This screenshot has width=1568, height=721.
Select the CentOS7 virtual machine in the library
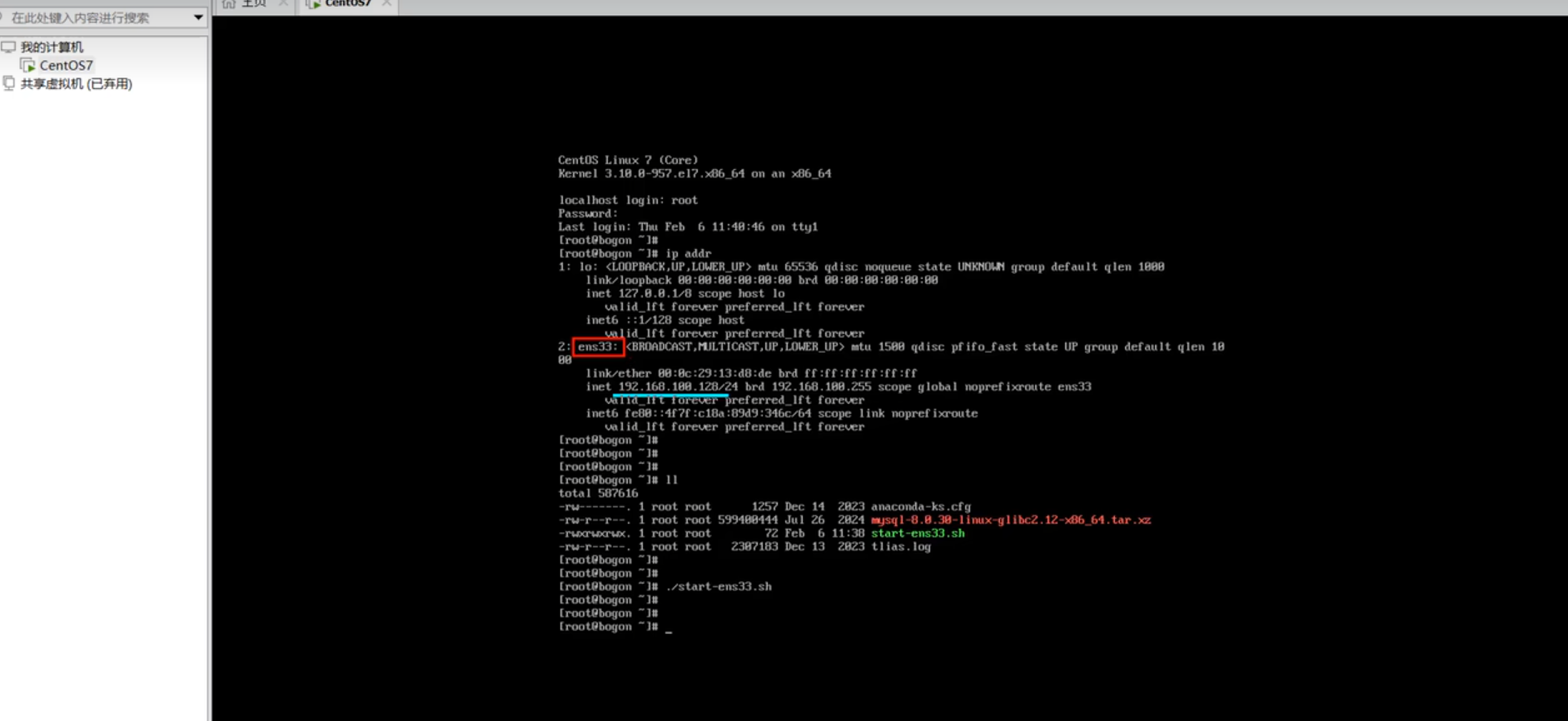[66, 65]
